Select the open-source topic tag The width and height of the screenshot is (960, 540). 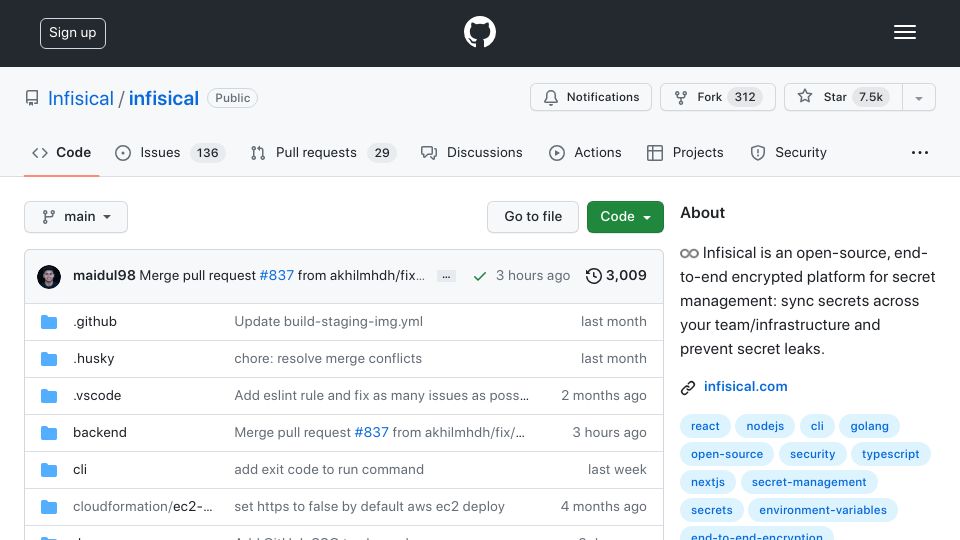pos(727,454)
